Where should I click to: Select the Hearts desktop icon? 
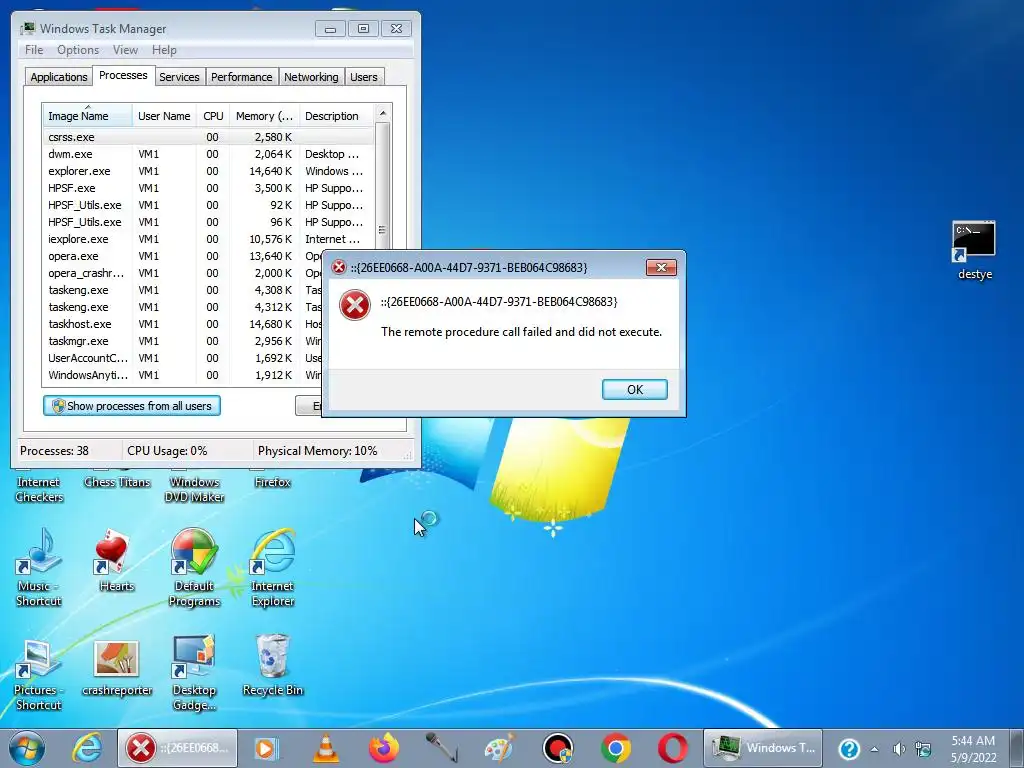[116, 560]
